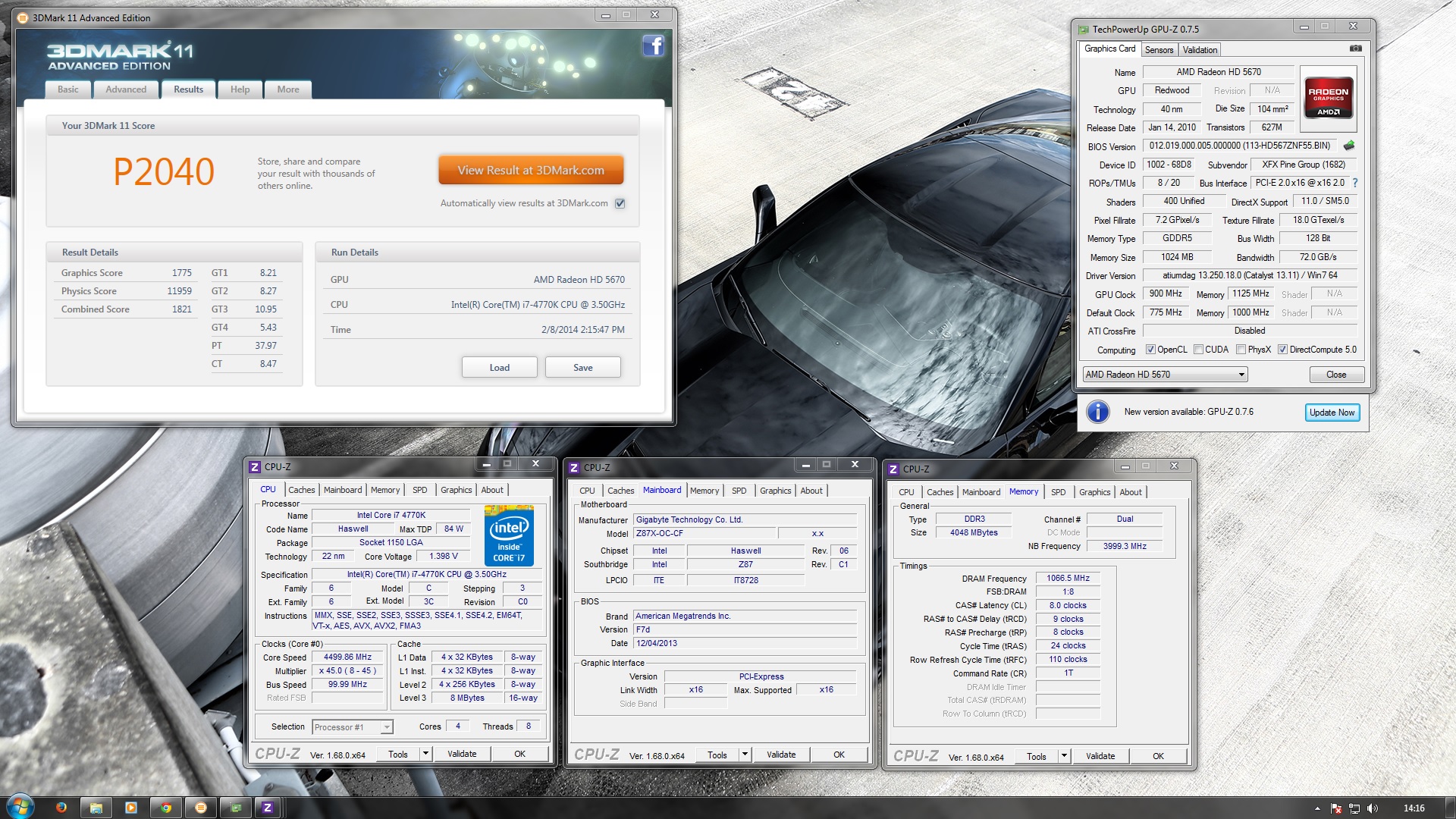The width and height of the screenshot is (1456, 819).
Task: Click the orange round taskbar application icon
Action: pos(201,808)
